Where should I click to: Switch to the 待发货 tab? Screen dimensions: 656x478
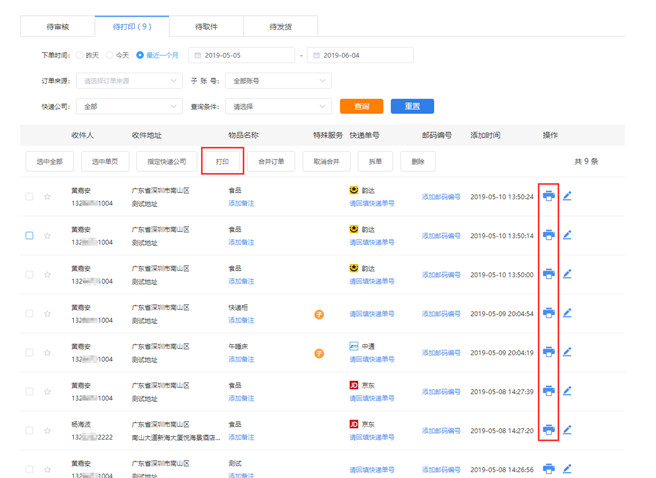[x=281, y=27]
